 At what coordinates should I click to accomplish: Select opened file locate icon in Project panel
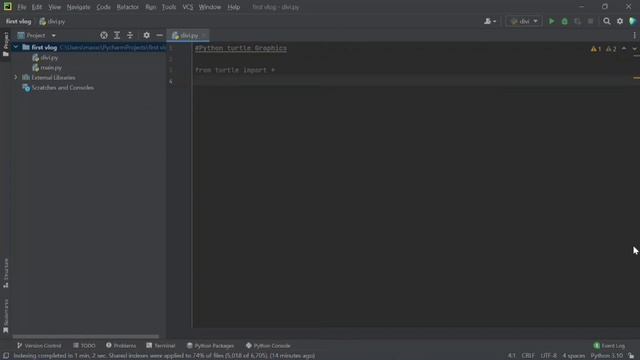(x=104, y=36)
